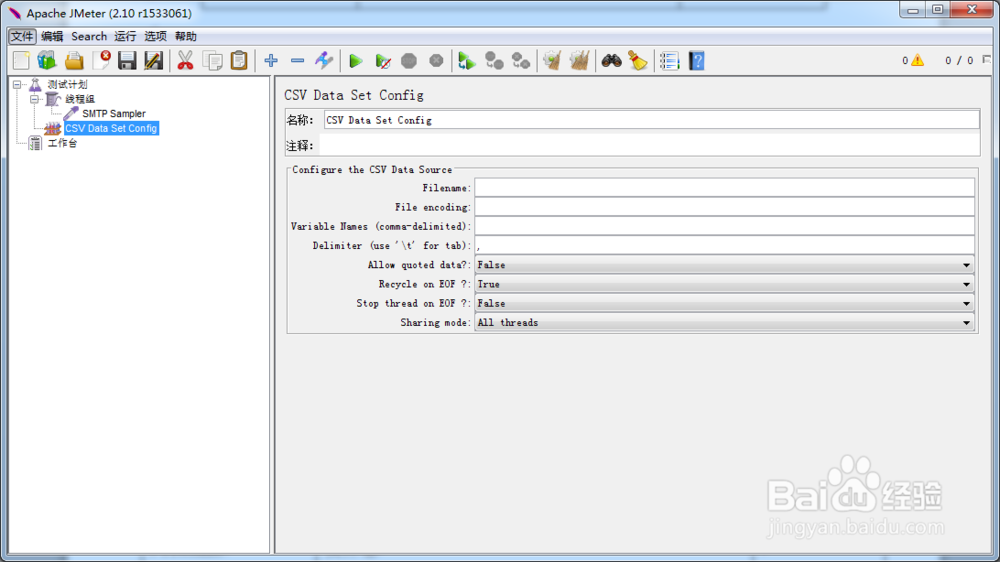Click the Save floppy disk icon
Screen dimensions: 1000x562
127,61
